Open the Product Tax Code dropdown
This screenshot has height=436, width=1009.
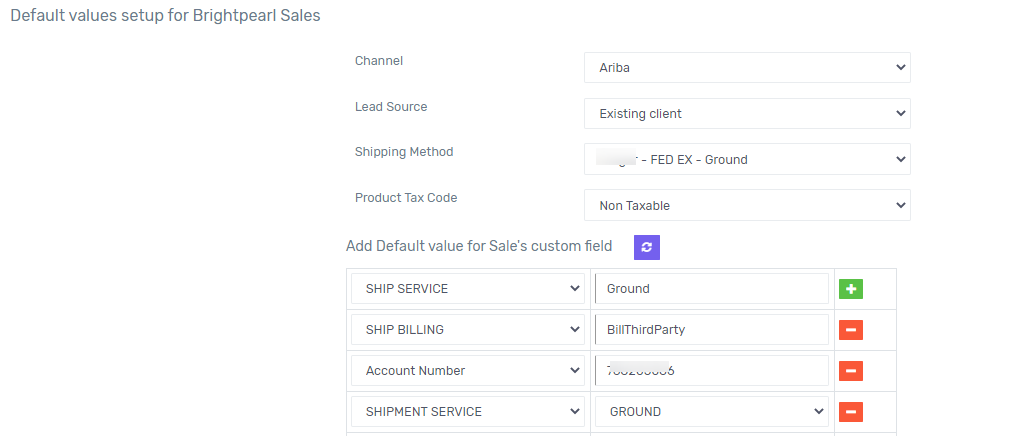[747, 206]
